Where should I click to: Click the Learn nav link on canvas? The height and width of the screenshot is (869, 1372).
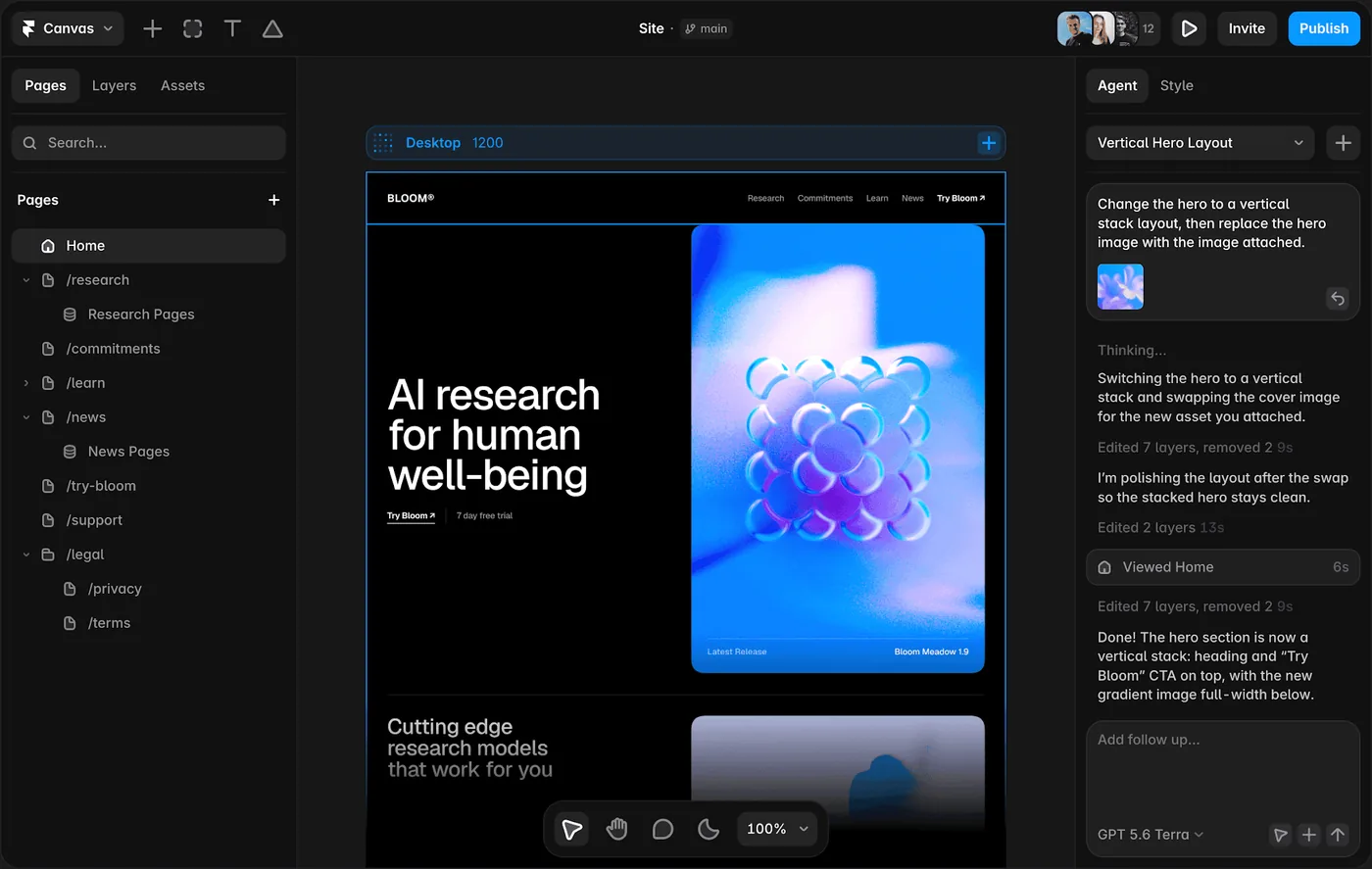(x=877, y=198)
